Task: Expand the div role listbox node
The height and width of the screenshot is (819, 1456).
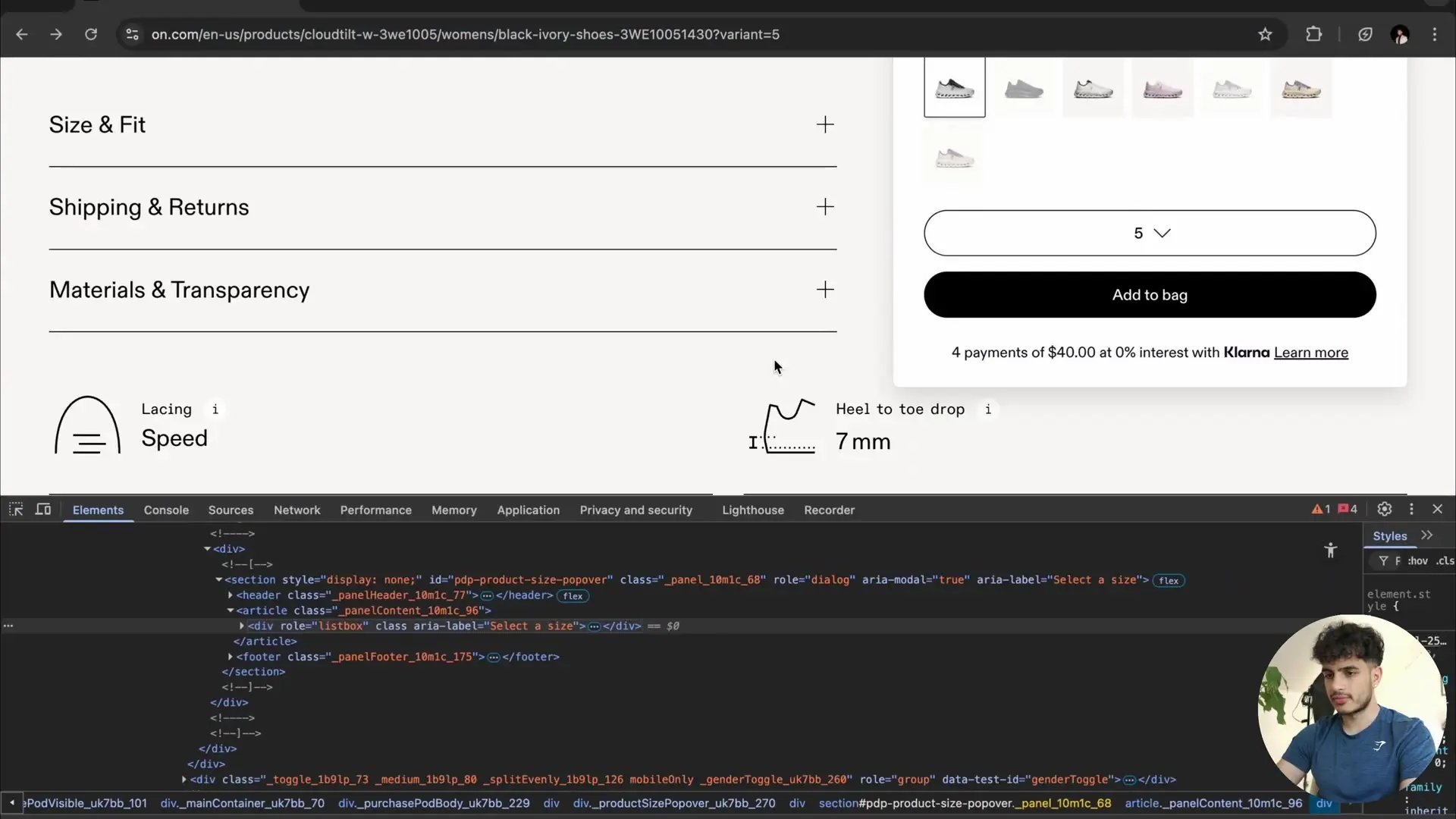Action: coord(242,626)
